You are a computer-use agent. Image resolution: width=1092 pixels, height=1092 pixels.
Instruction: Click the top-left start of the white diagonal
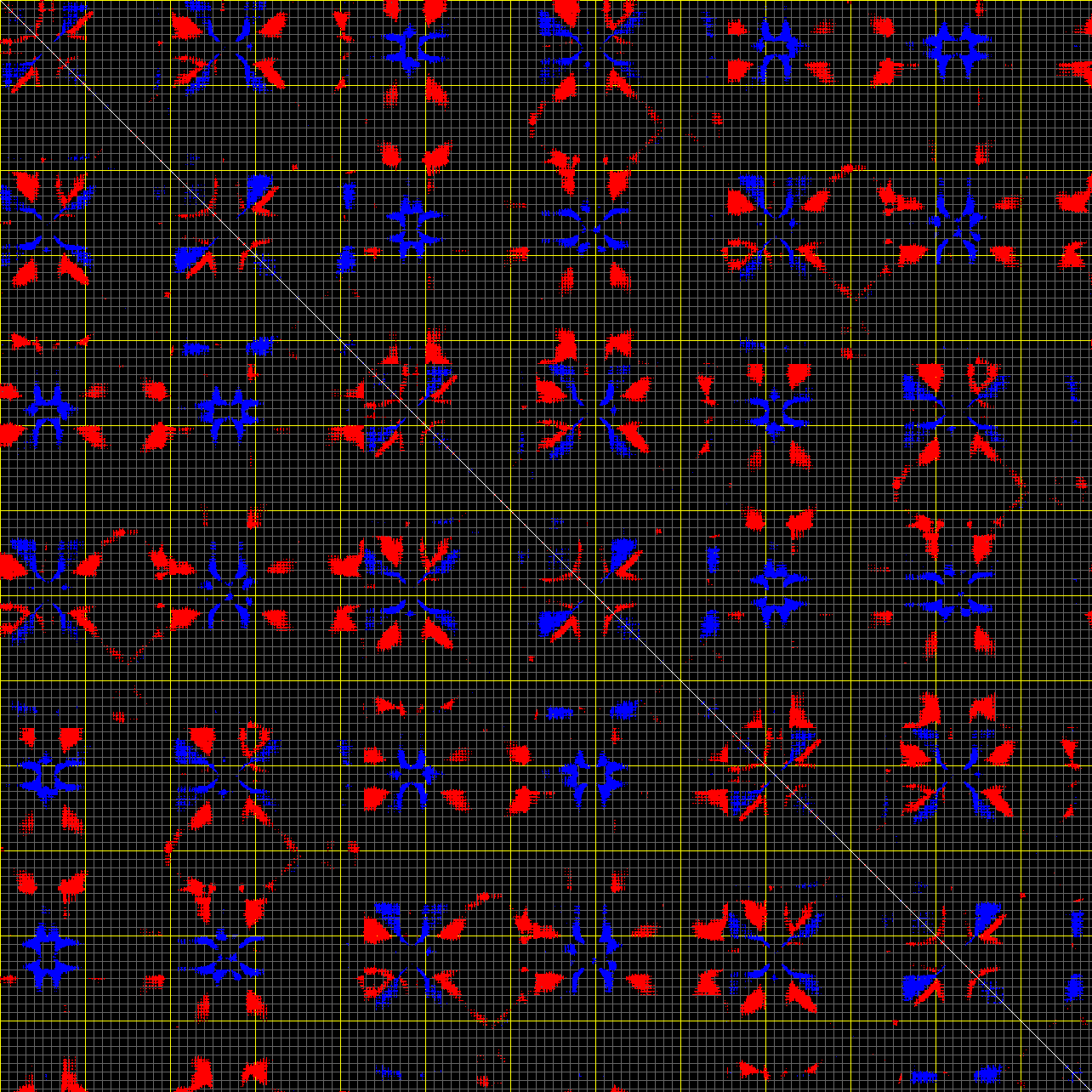pos(3,3)
